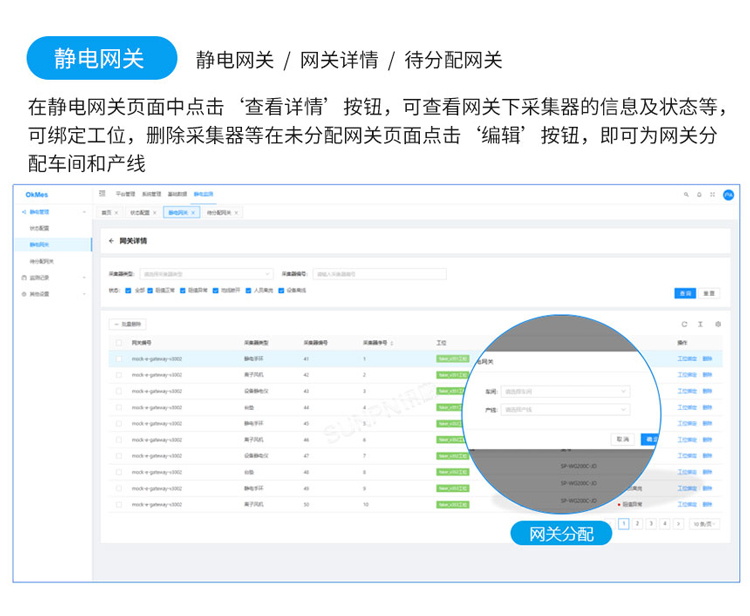This screenshot has width=750, height=616.
Task: Check the select-all checkbox in the table header
Action: coord(119,342)
